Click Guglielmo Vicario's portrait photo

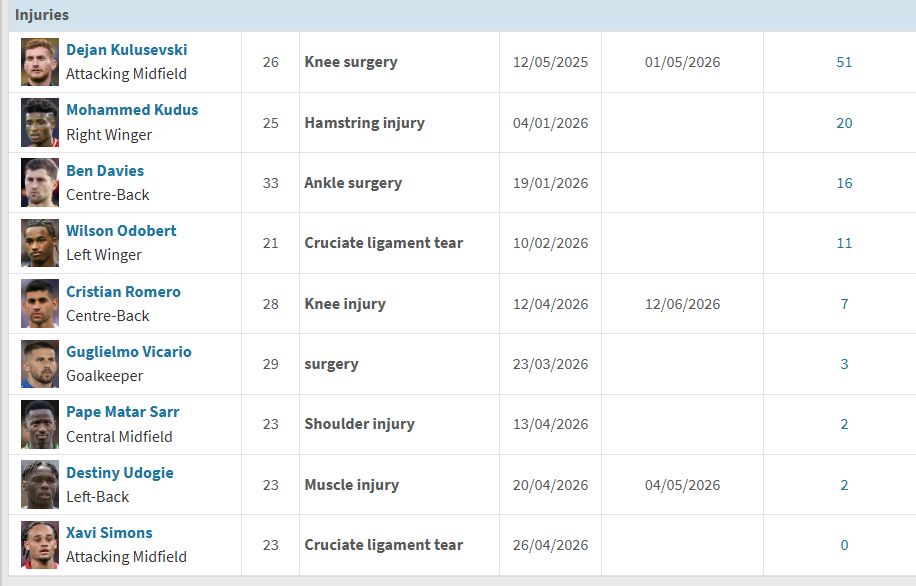coord(39,363)
